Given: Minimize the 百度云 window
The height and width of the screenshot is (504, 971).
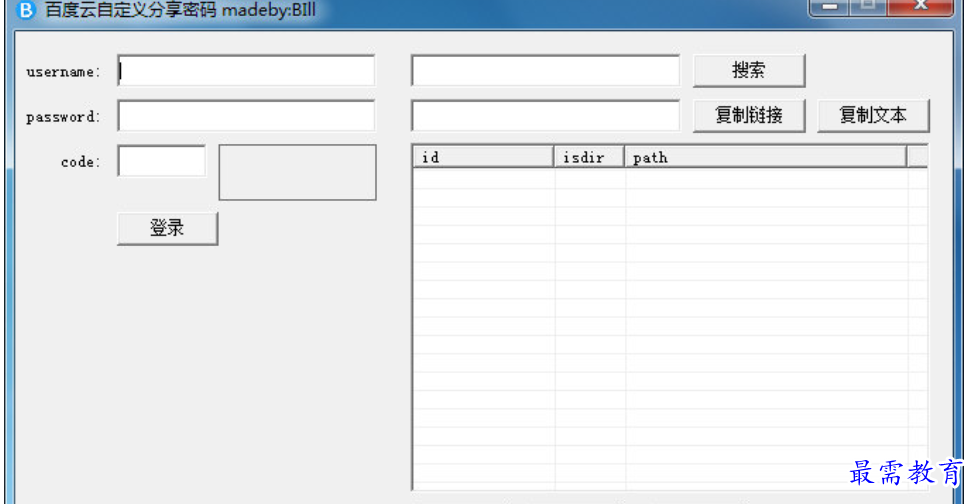Looking at the screenshot, I should (830, 7).
